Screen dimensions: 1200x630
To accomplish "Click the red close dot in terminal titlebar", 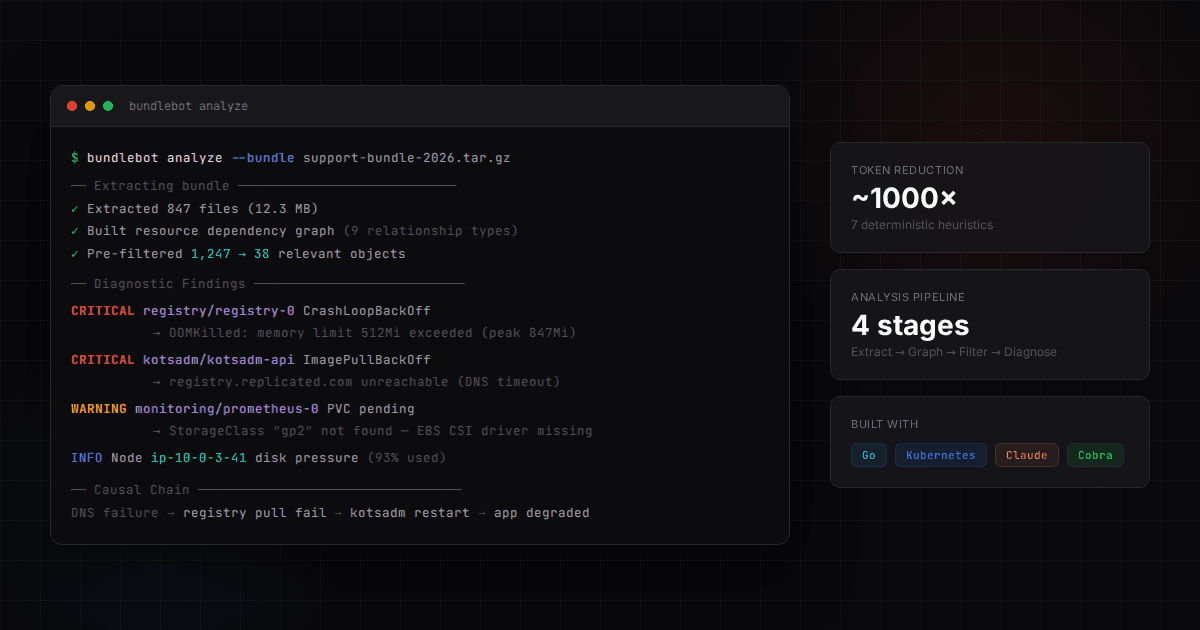I will [72, 106].
